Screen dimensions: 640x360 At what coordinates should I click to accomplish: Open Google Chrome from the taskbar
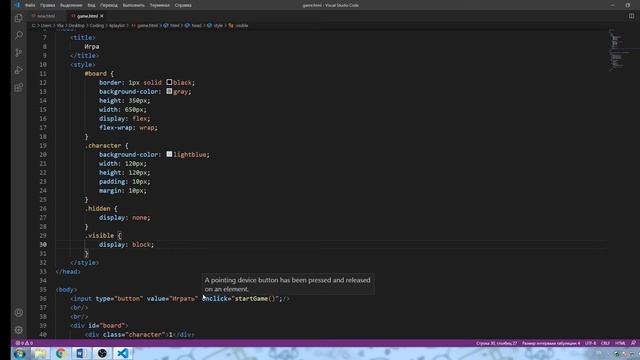[61, 353]
